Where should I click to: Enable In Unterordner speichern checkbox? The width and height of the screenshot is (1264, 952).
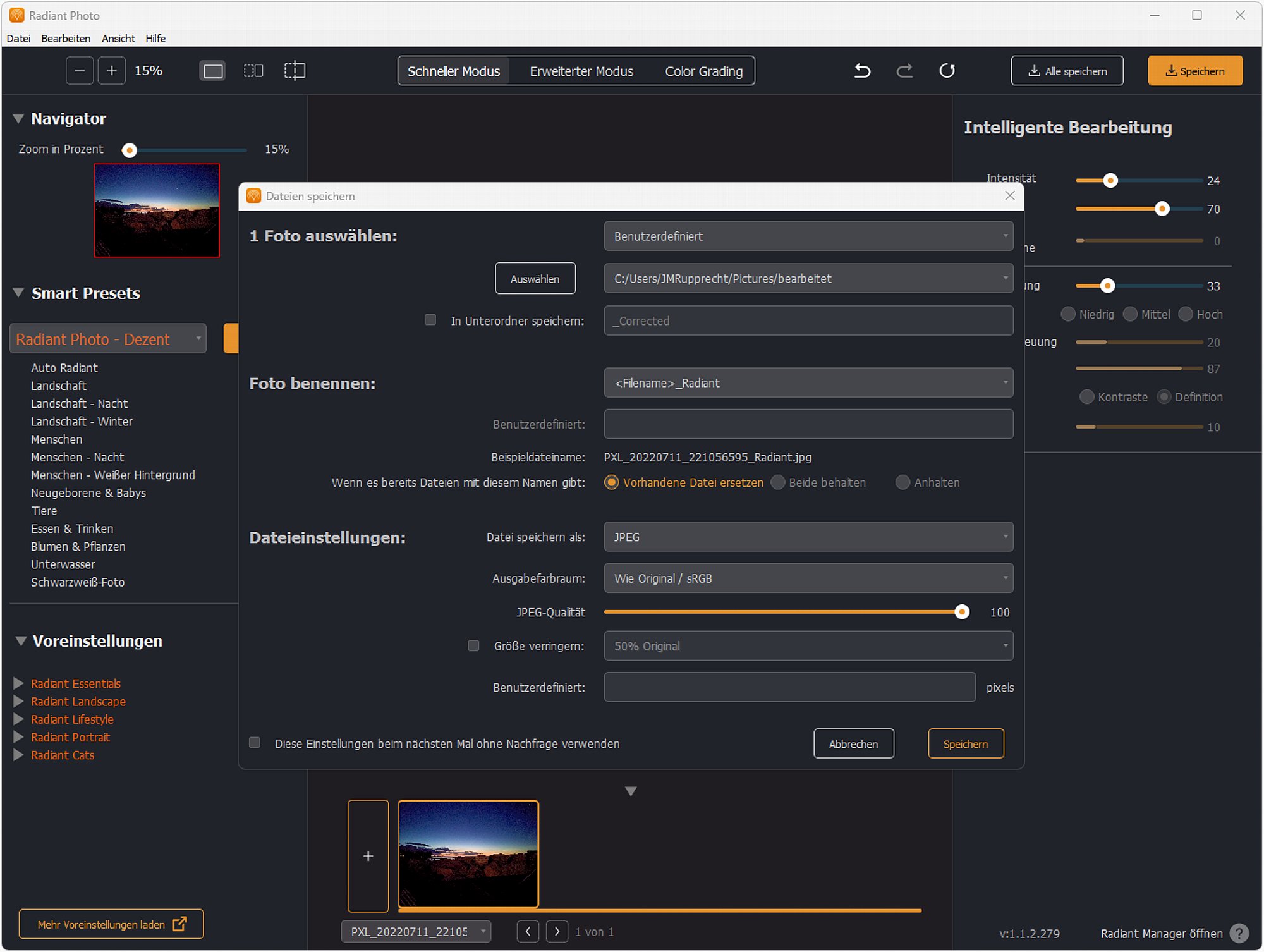coord(430,320)
